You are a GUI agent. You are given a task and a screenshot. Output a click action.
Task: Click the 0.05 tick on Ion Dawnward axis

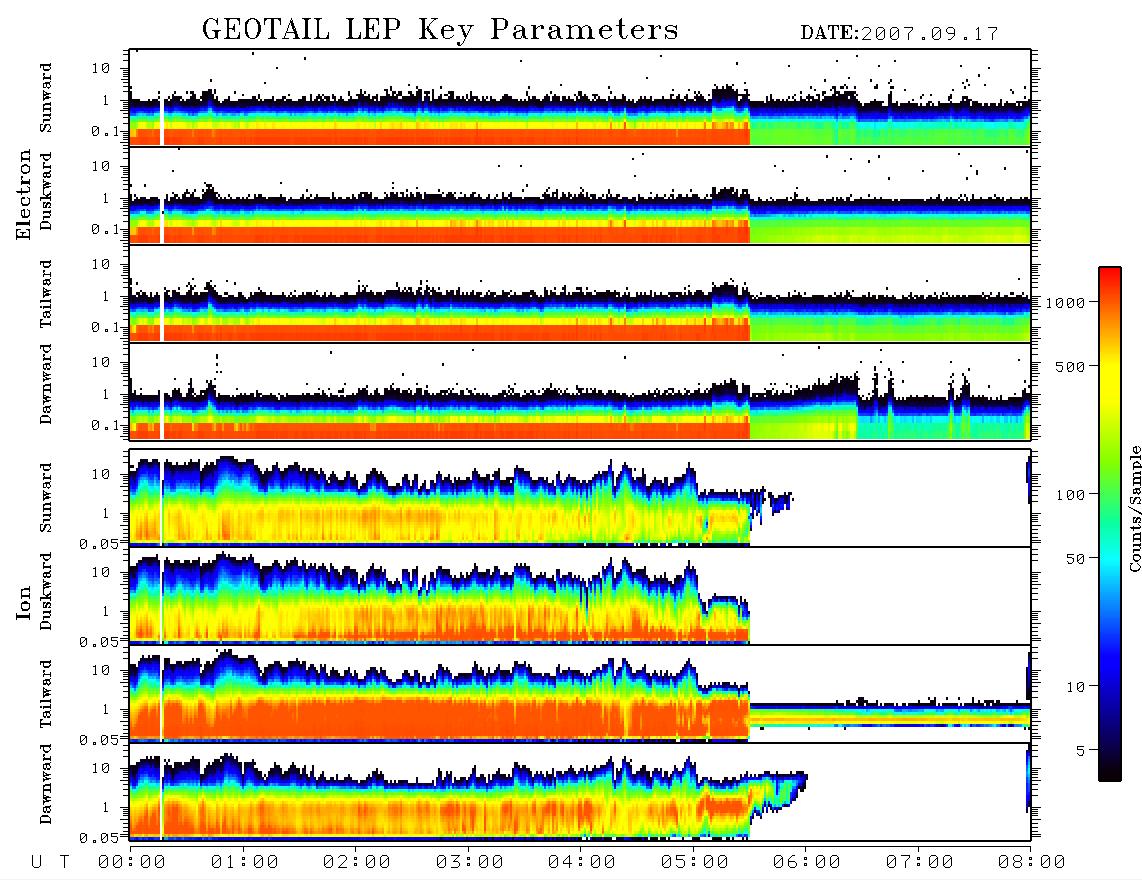[99, 838]
